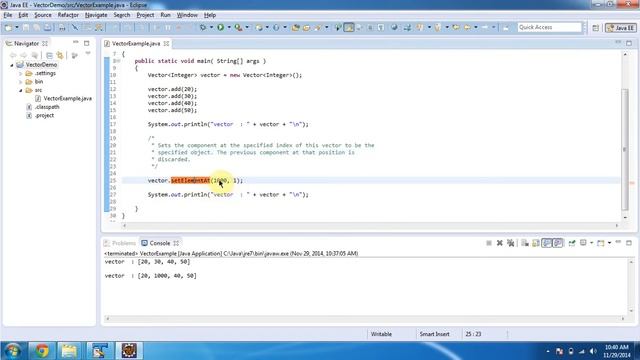Click the Quick Access search field
Screen dimensions: 640x360
(x=549, y=27)
